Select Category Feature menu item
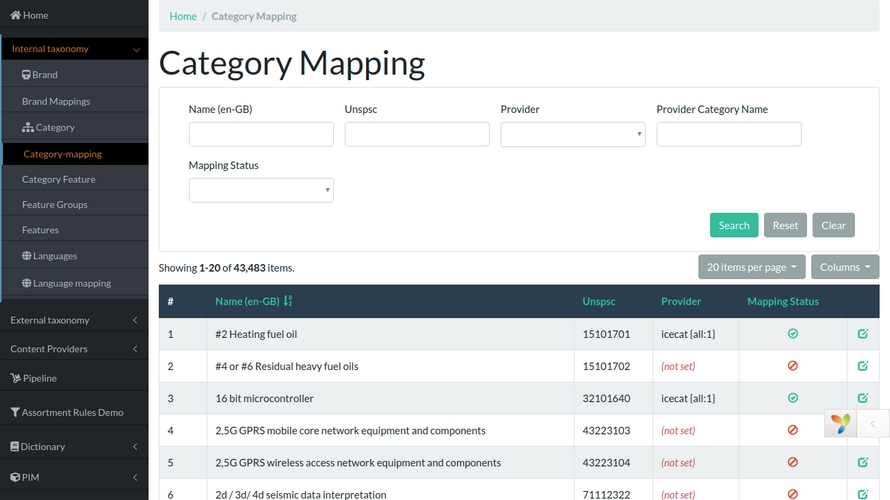Screen dimensions: 890x500 [x=59, y=179]
